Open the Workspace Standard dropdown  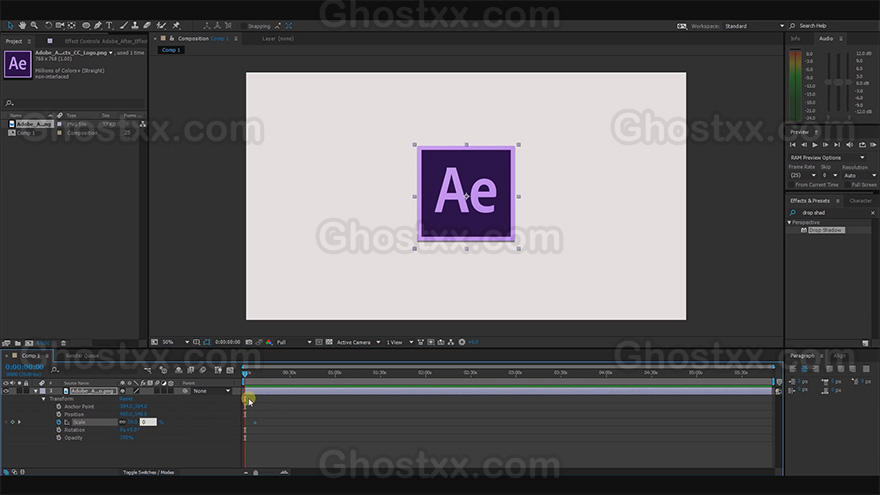[754, 26]
